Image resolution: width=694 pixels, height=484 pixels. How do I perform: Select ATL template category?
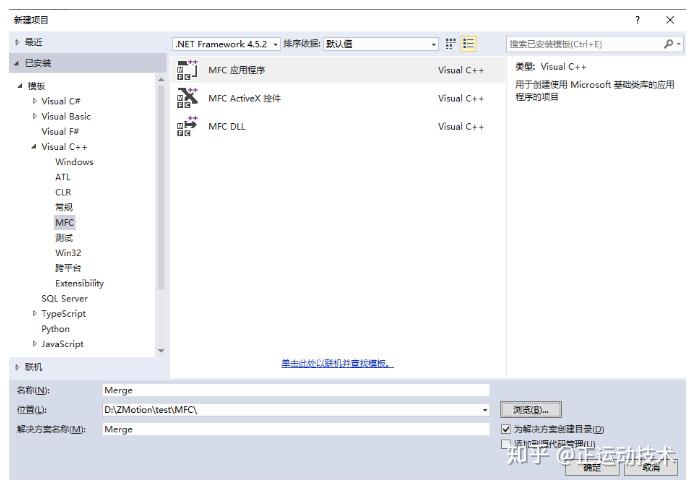[63, 177]
